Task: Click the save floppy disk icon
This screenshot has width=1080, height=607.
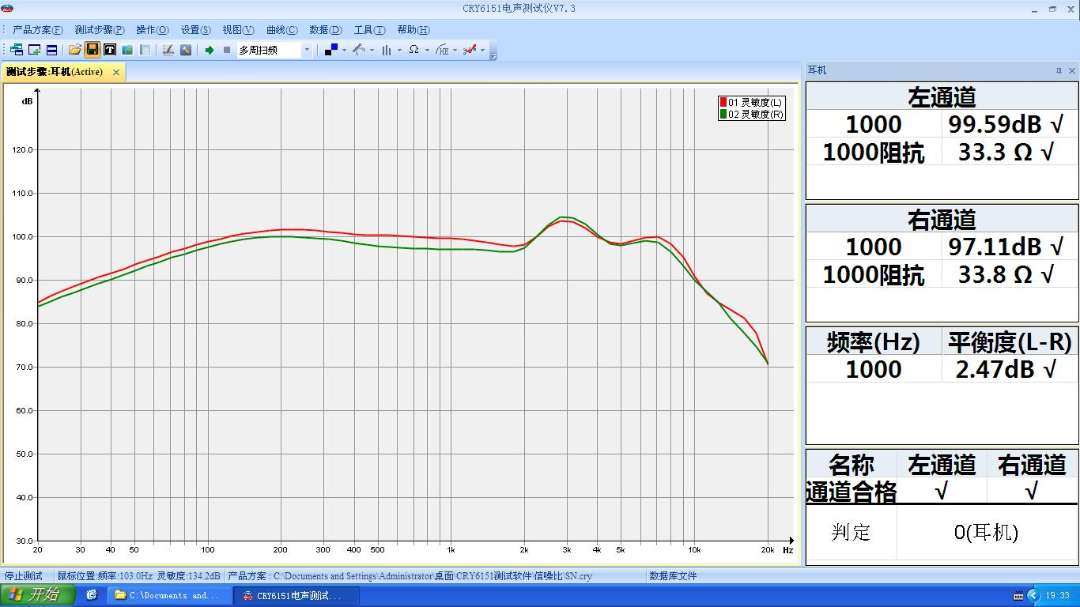Action: point(92,50)
